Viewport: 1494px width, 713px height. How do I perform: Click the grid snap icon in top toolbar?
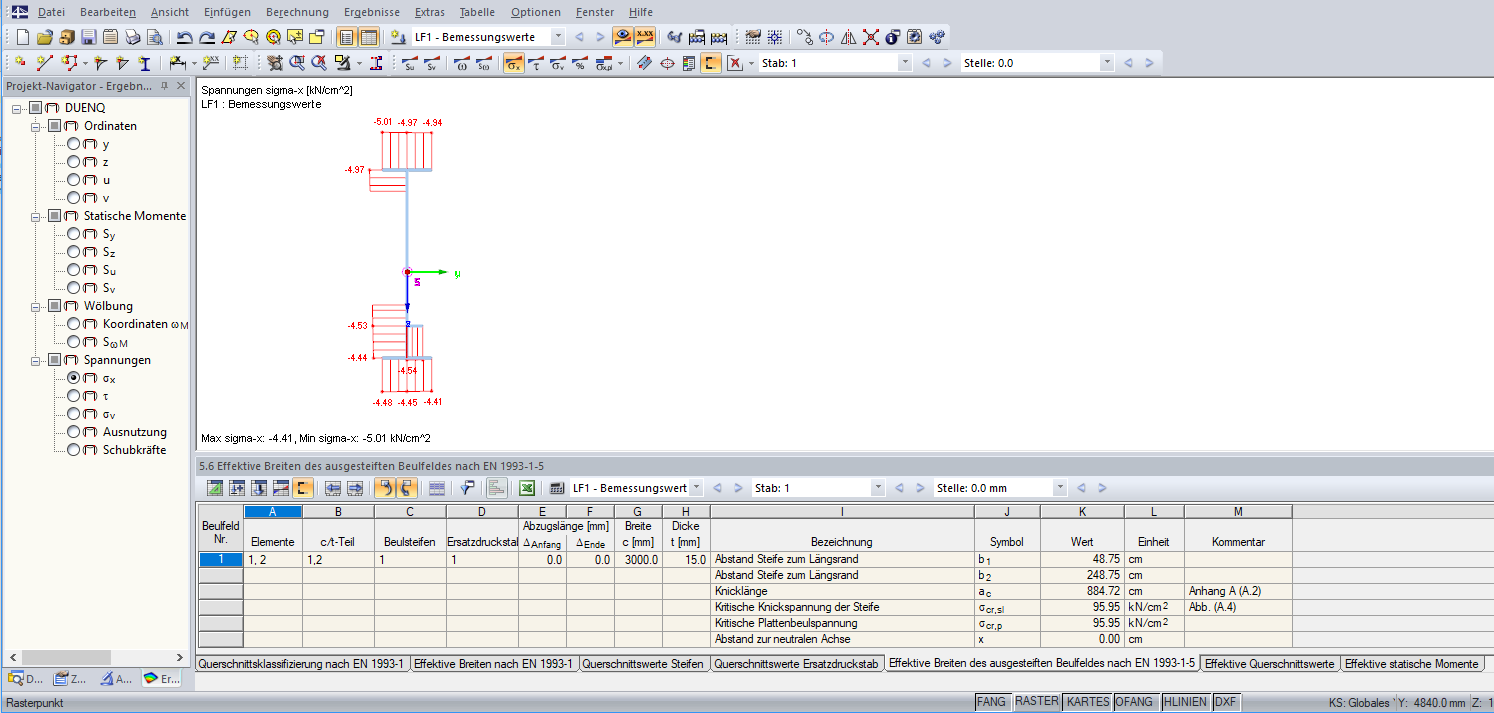774,37
